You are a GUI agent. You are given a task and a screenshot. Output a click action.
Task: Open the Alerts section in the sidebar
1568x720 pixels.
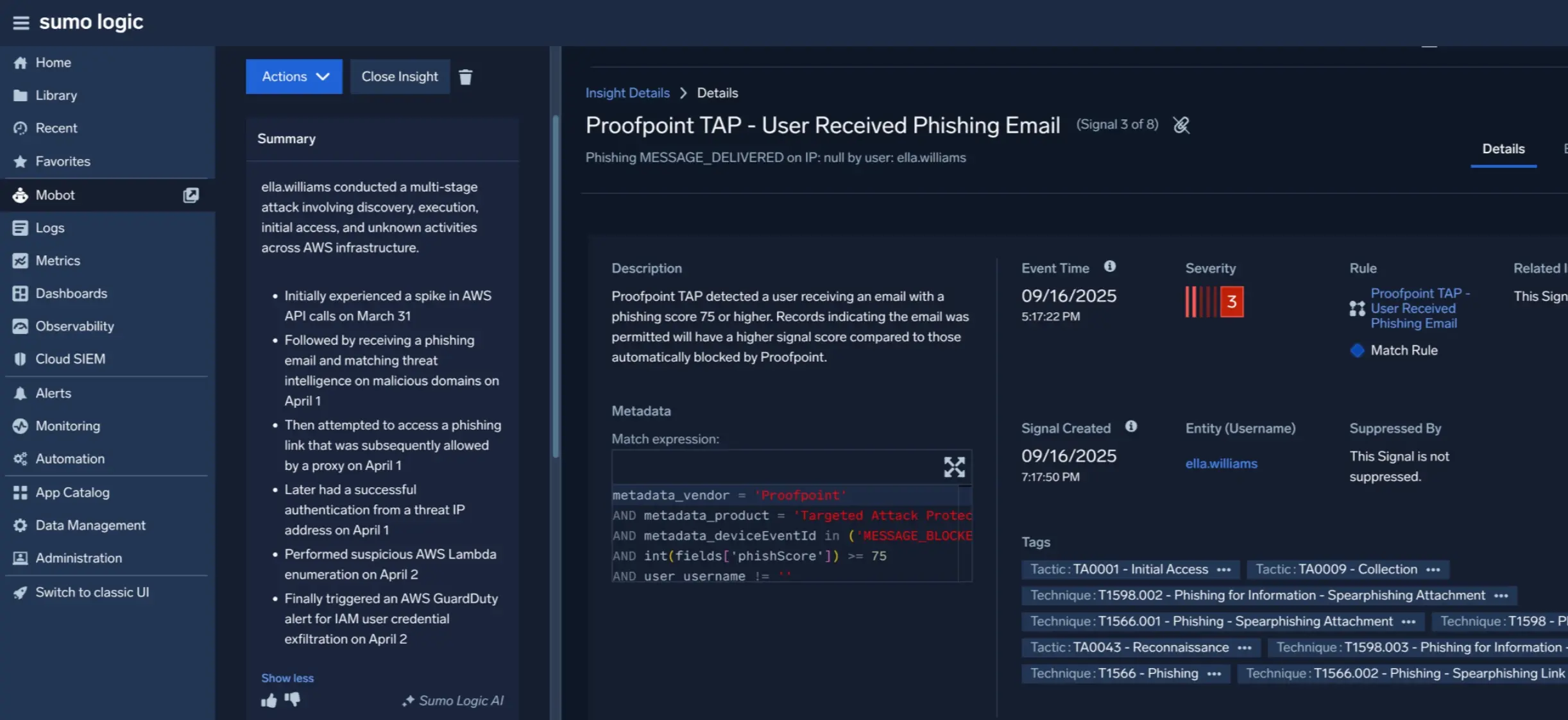coord(52,393)
